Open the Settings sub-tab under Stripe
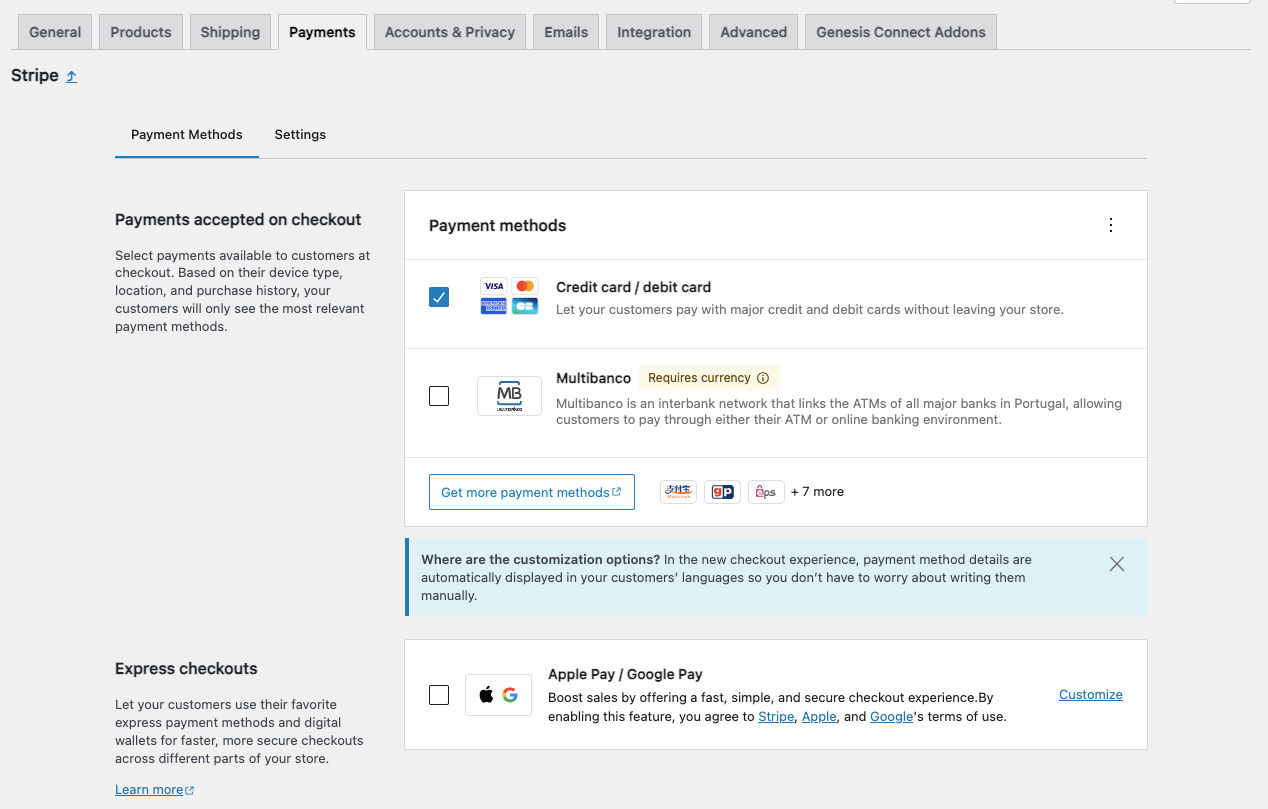Viewport: 1268px width, 809px height. point(300,134)
